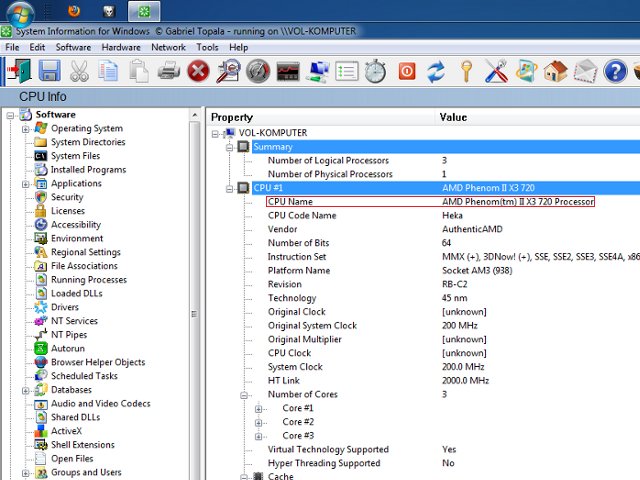The width and height of the screenshot is (640, 480).
Task: Collapse the CPU #1 section
Action: (x=229, y=188)
